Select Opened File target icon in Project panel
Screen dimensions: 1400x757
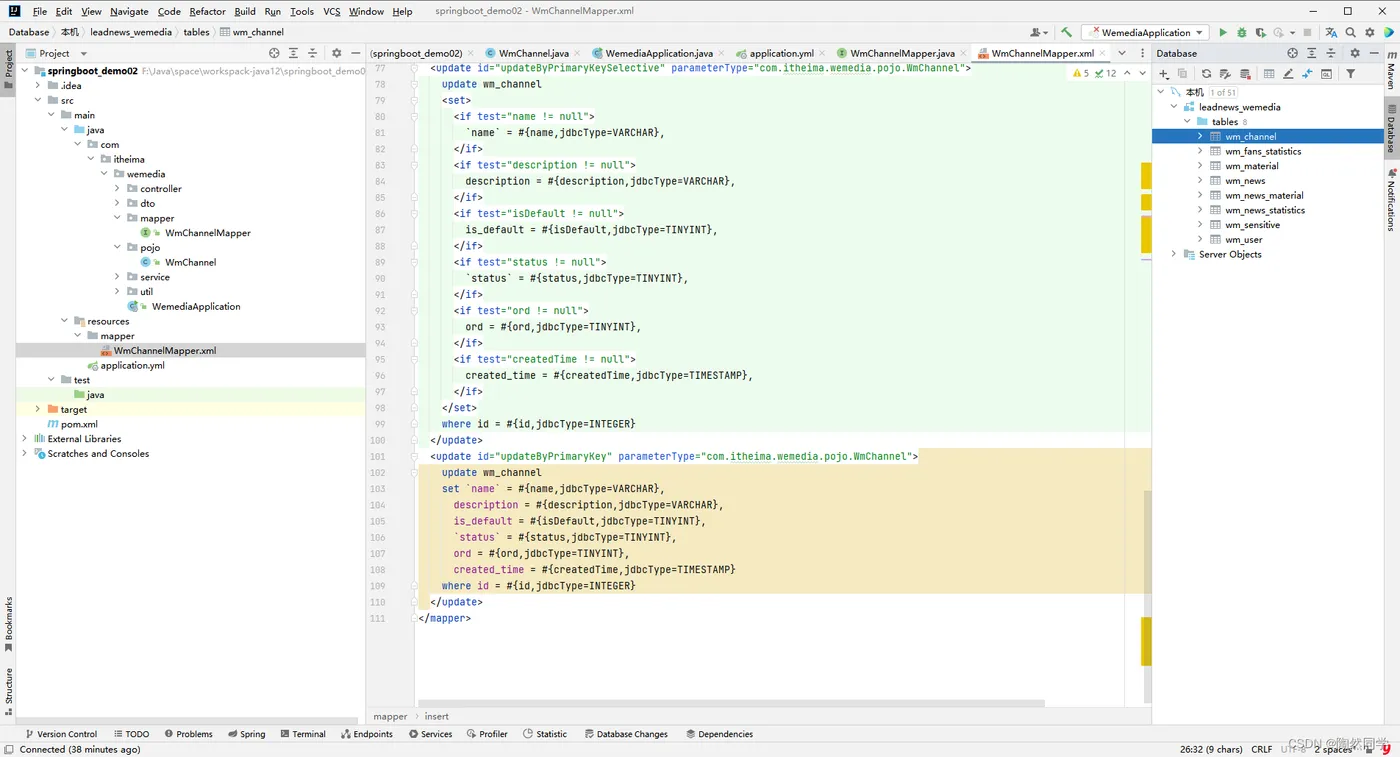[274, 53]
